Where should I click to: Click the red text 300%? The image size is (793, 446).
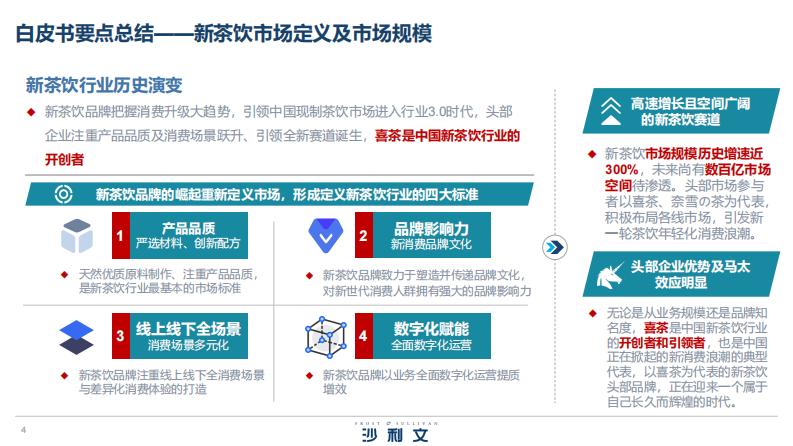[622, 169]
